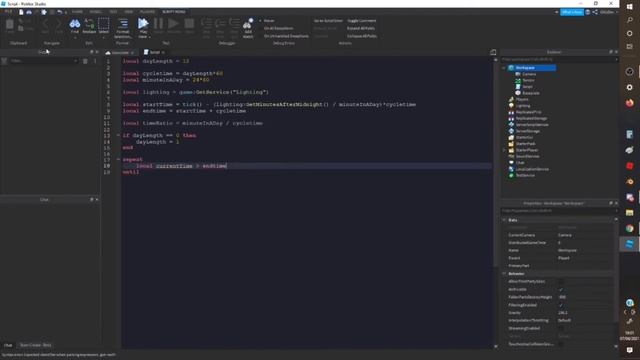
Task: Open the Play Here dropdown arrow
Action: [x=149, y=37]
